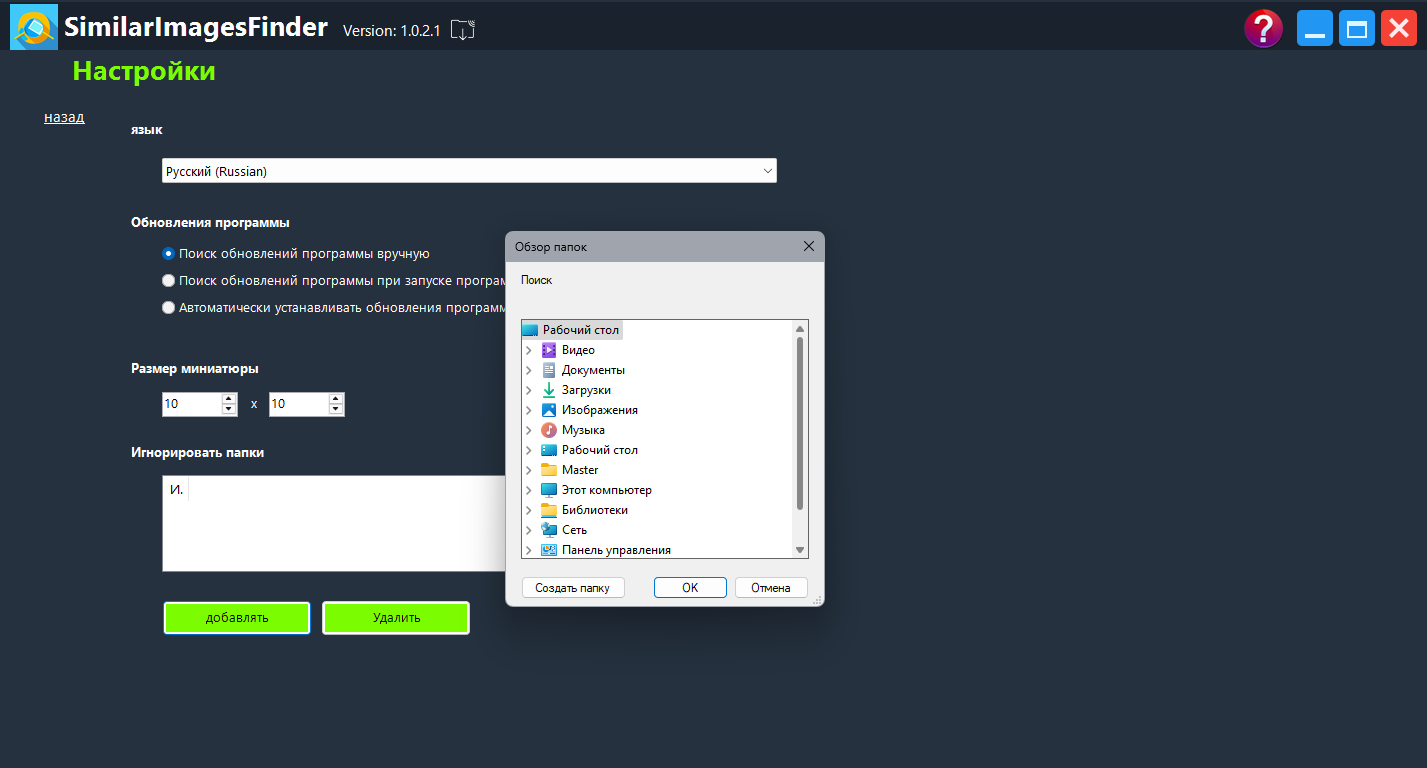Click the thumbnail height input field

(x=299, y=404)
